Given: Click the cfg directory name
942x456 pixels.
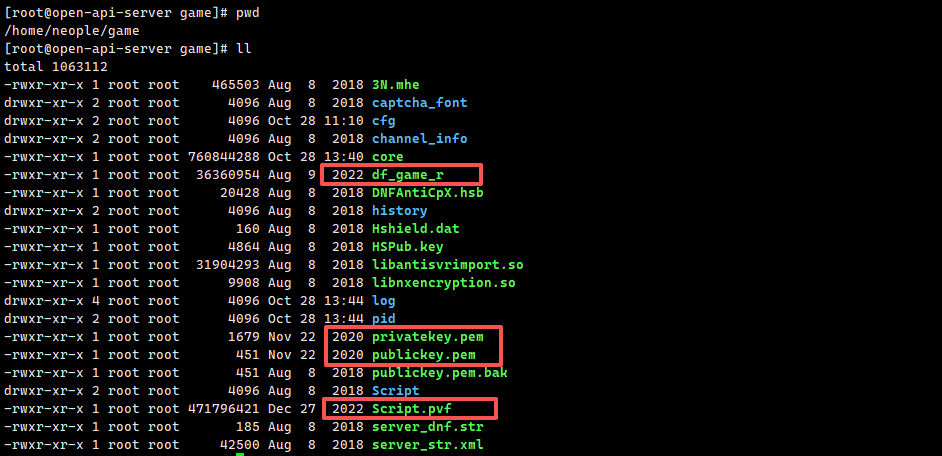Looking at the screenshot, I should pyautogui.click(x=383, y=121).
